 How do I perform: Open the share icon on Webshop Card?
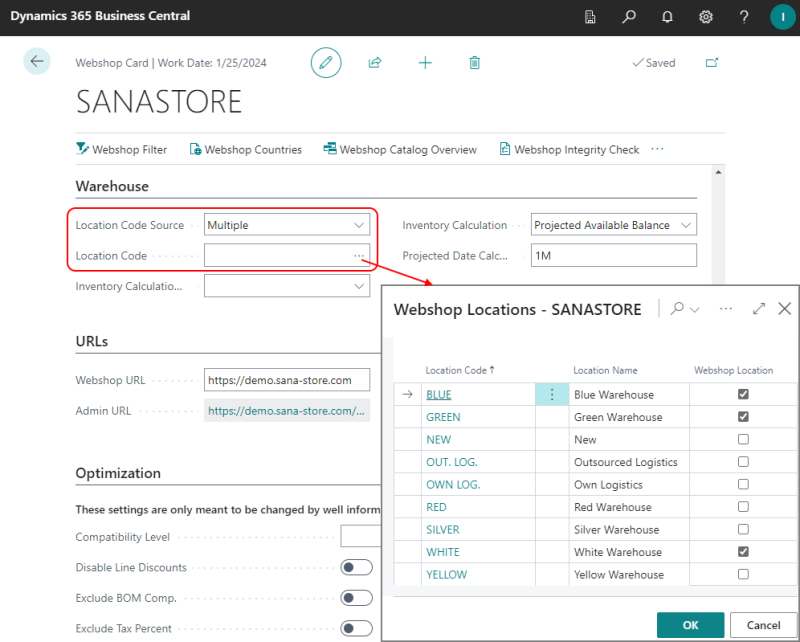375,63
